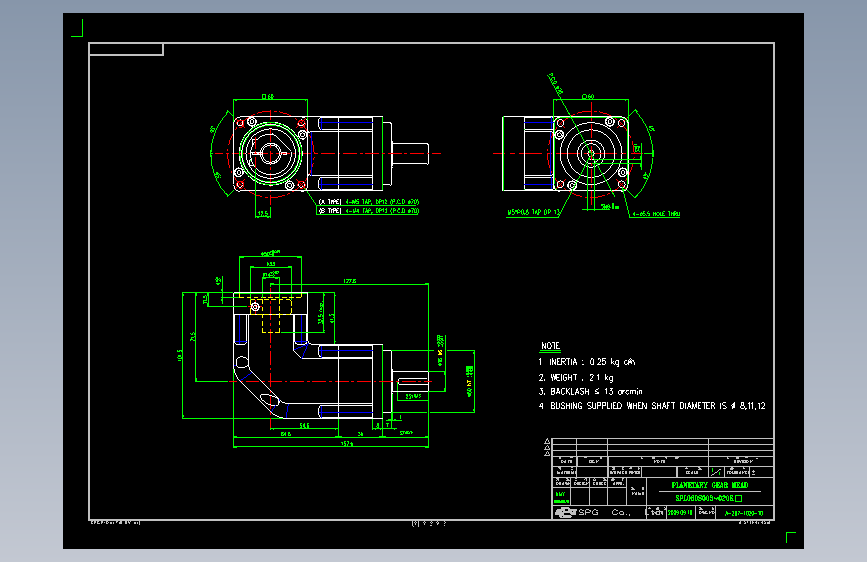This screenshot has width=867, height=562.
Task: Select the boxed '(B TYPE)' tap callout text
Action: (x=368, y=211)
